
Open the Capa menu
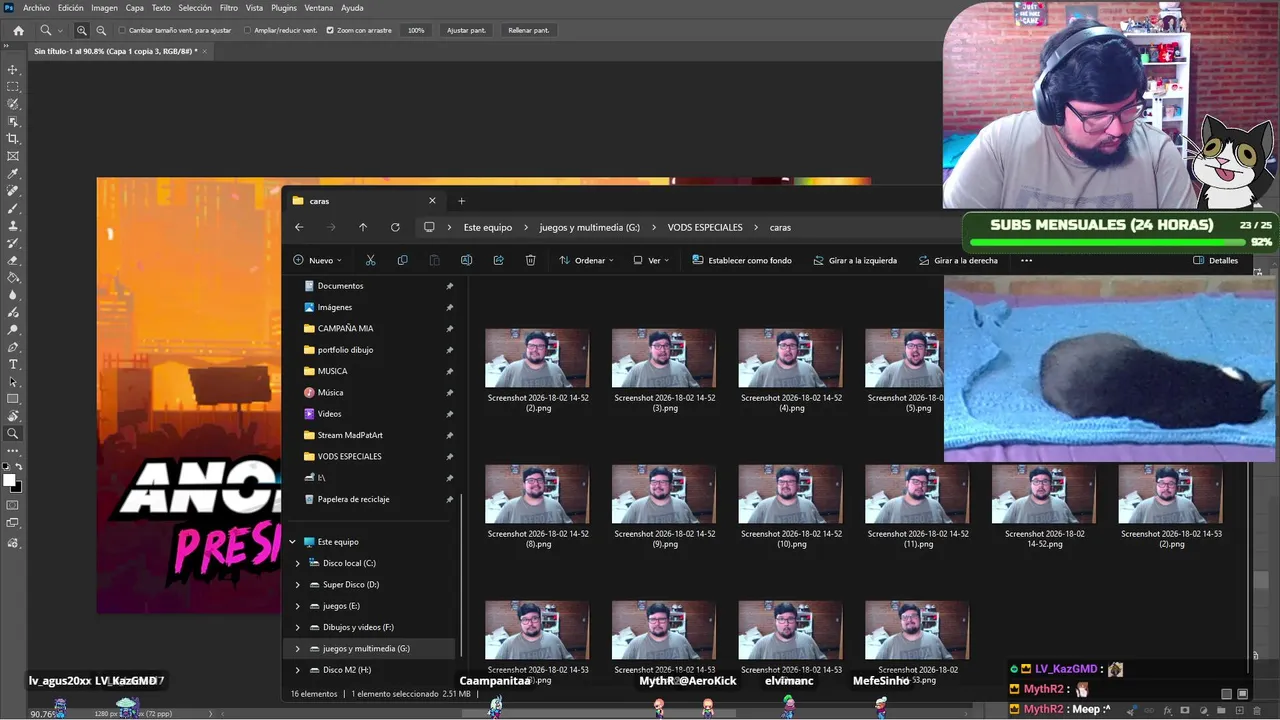coord(134,8)
